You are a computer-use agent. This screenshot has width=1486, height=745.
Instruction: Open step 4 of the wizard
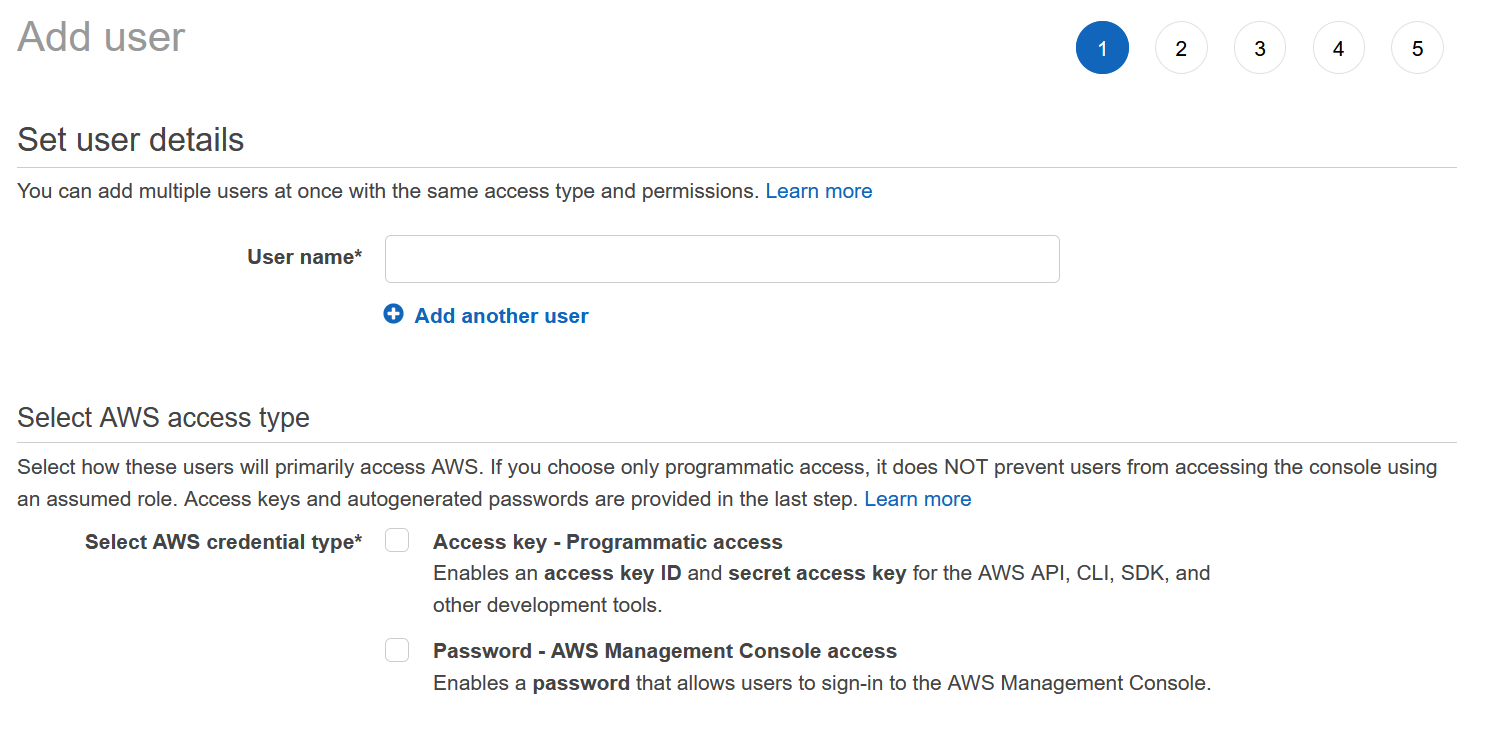click(x=1338, y=48)
